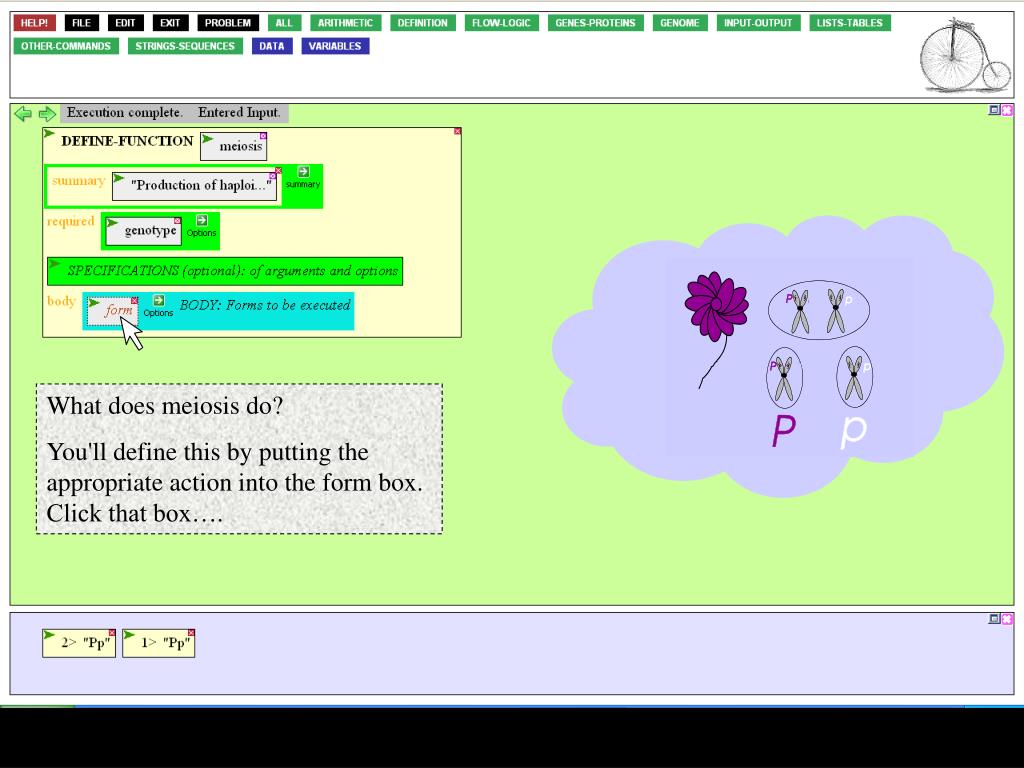Viewport: 1024px width, 768px height.
Task: Click the "Execution complete." status text
Action: point(124,113)
